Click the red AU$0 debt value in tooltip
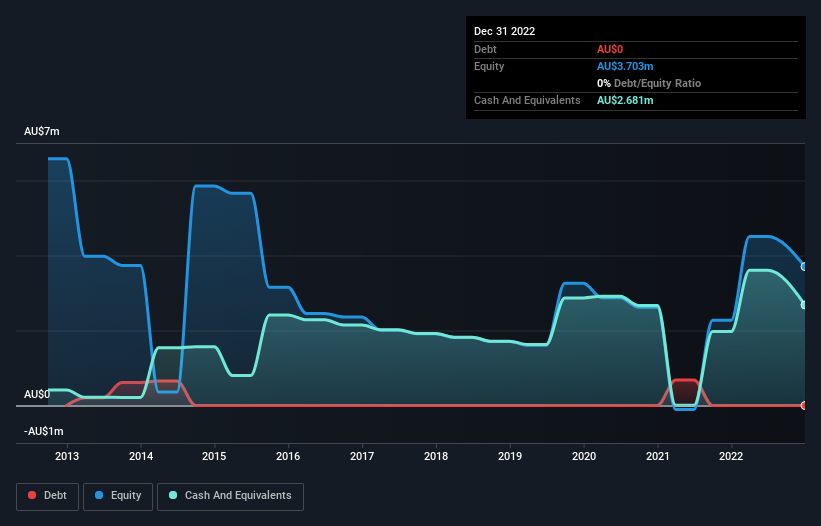The image size is (821, 526). (x=610, y=49)
